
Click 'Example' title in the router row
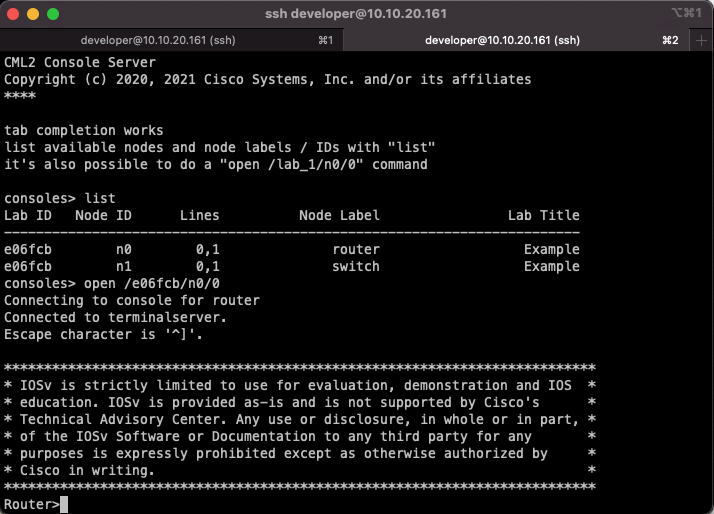(552, 249)
